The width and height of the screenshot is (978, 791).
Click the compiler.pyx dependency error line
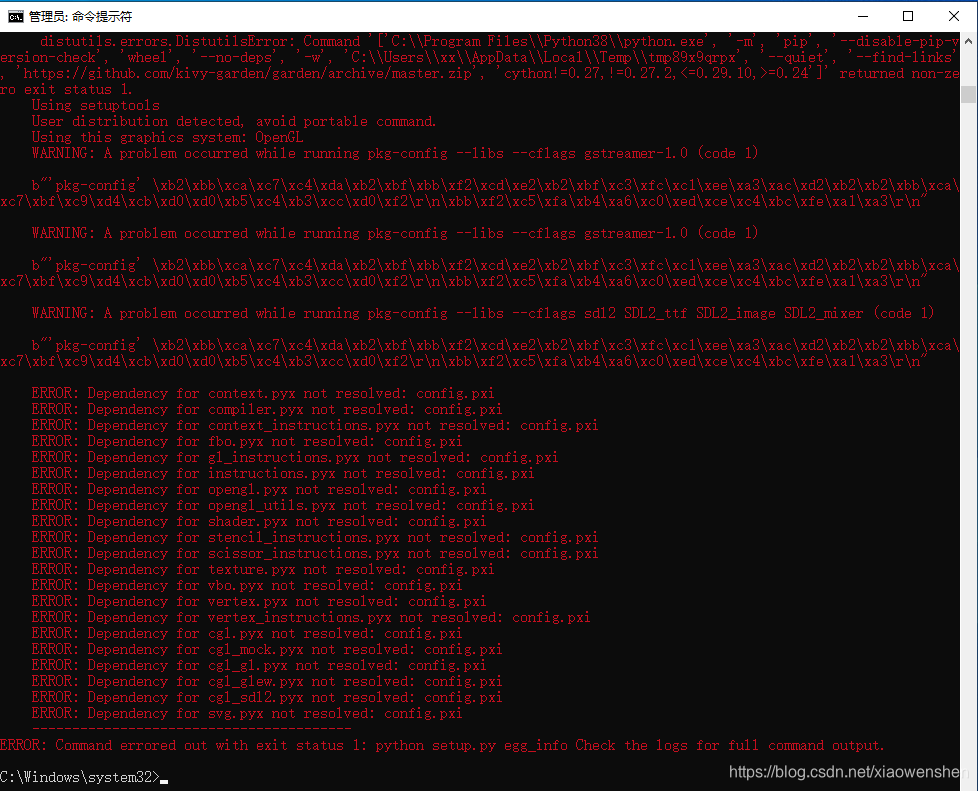[267, 409]
